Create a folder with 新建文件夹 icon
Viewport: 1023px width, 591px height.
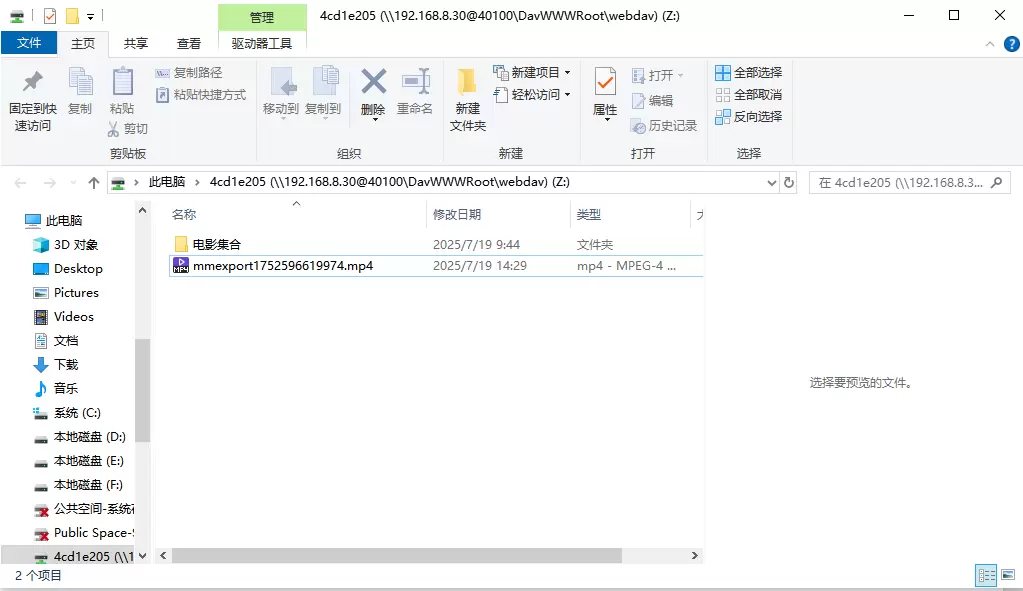click(x=467, y=90)
